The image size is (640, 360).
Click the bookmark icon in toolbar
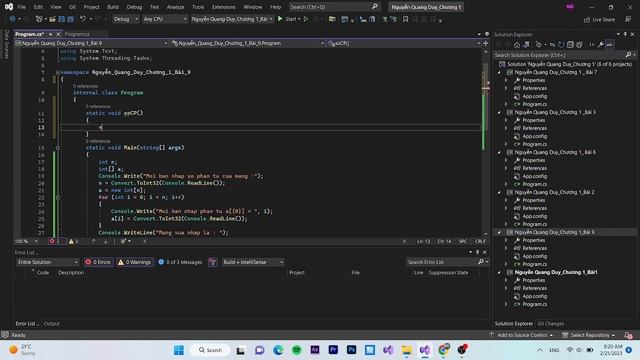coord(405,19)
